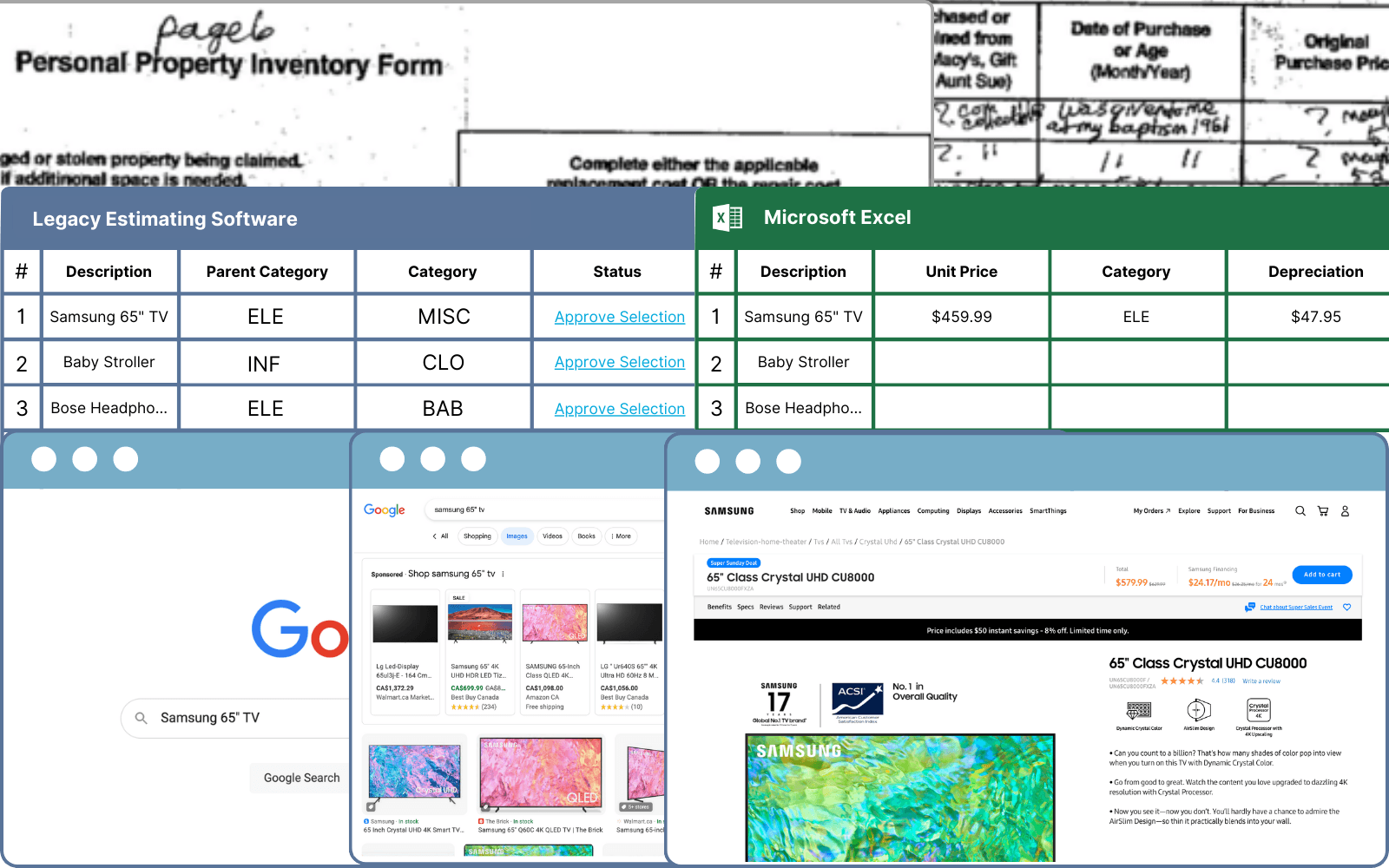Open the Explore menu in Samsung header
Image resolution: width=1389 pixels, height=868 pixels.
tap(1189, 511)
